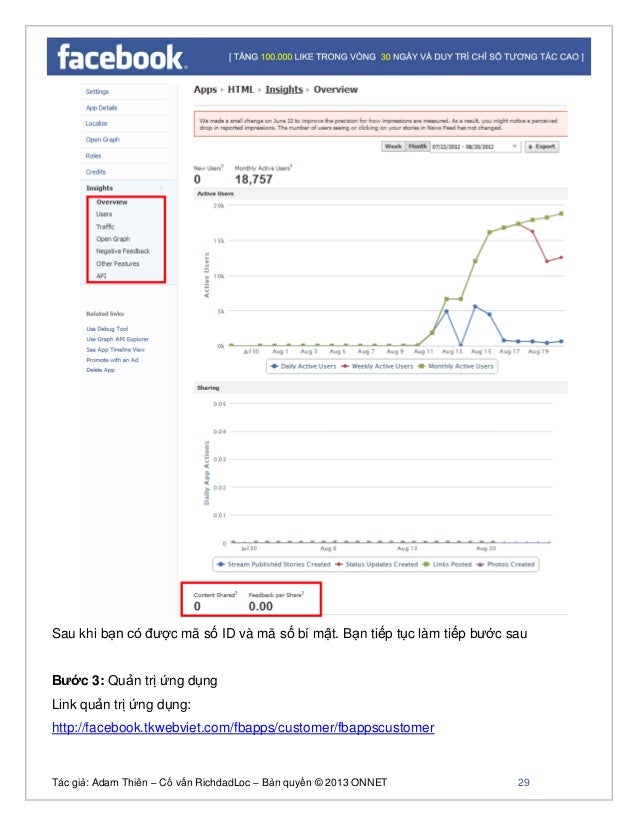Click the Delete App link
The image size is (638, 826).
tap(100, 370)
